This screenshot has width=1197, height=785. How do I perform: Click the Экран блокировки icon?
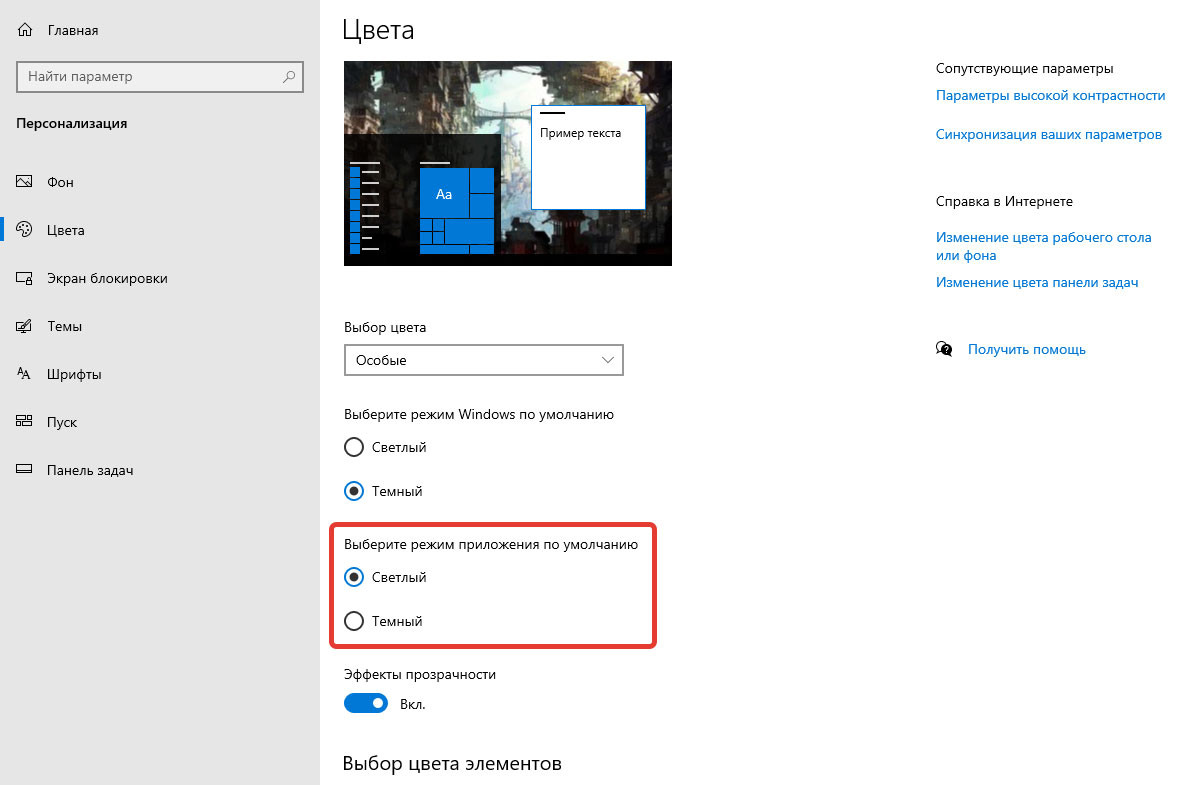point(24,278)
